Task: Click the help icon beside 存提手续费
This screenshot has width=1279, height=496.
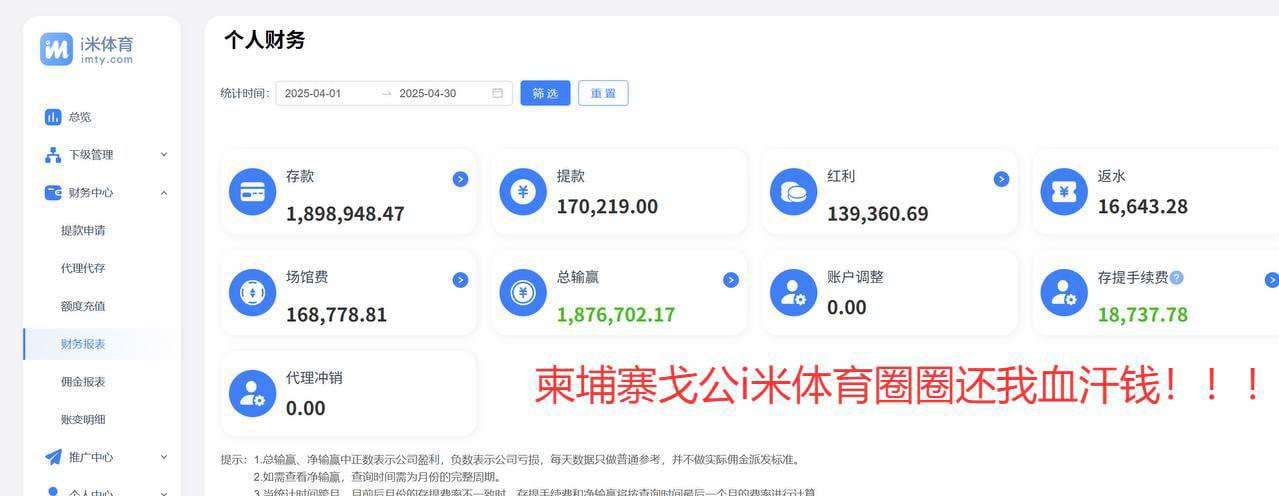Action: 1176,277
